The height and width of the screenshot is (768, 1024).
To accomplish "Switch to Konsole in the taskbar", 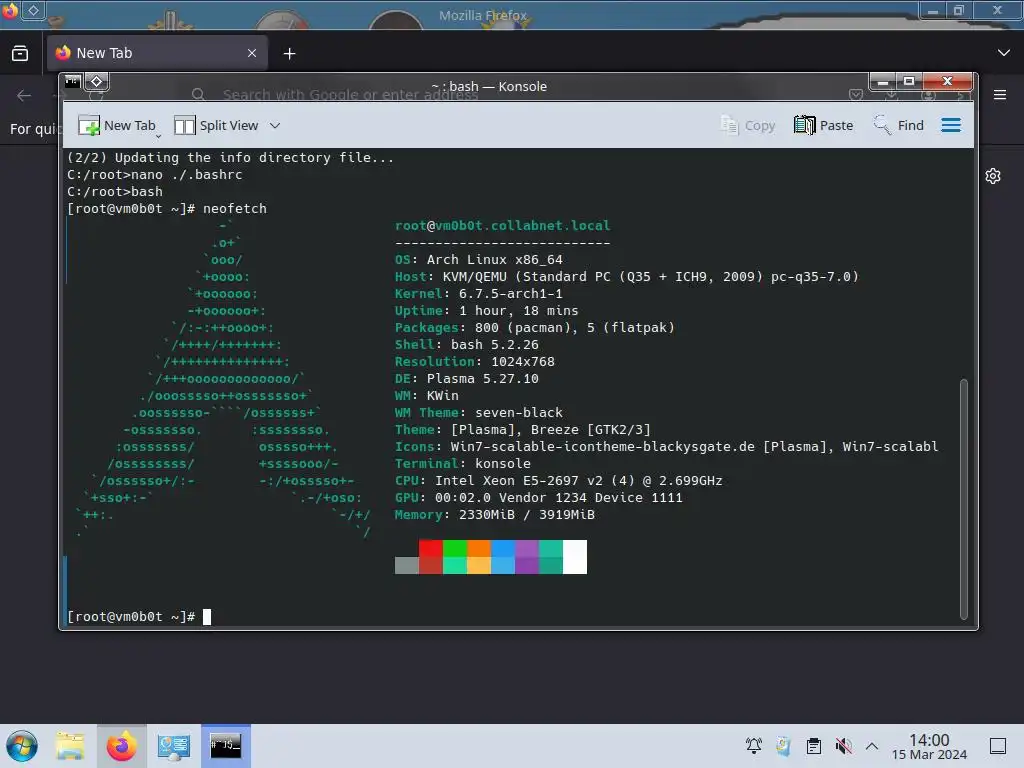I will 225,746.
